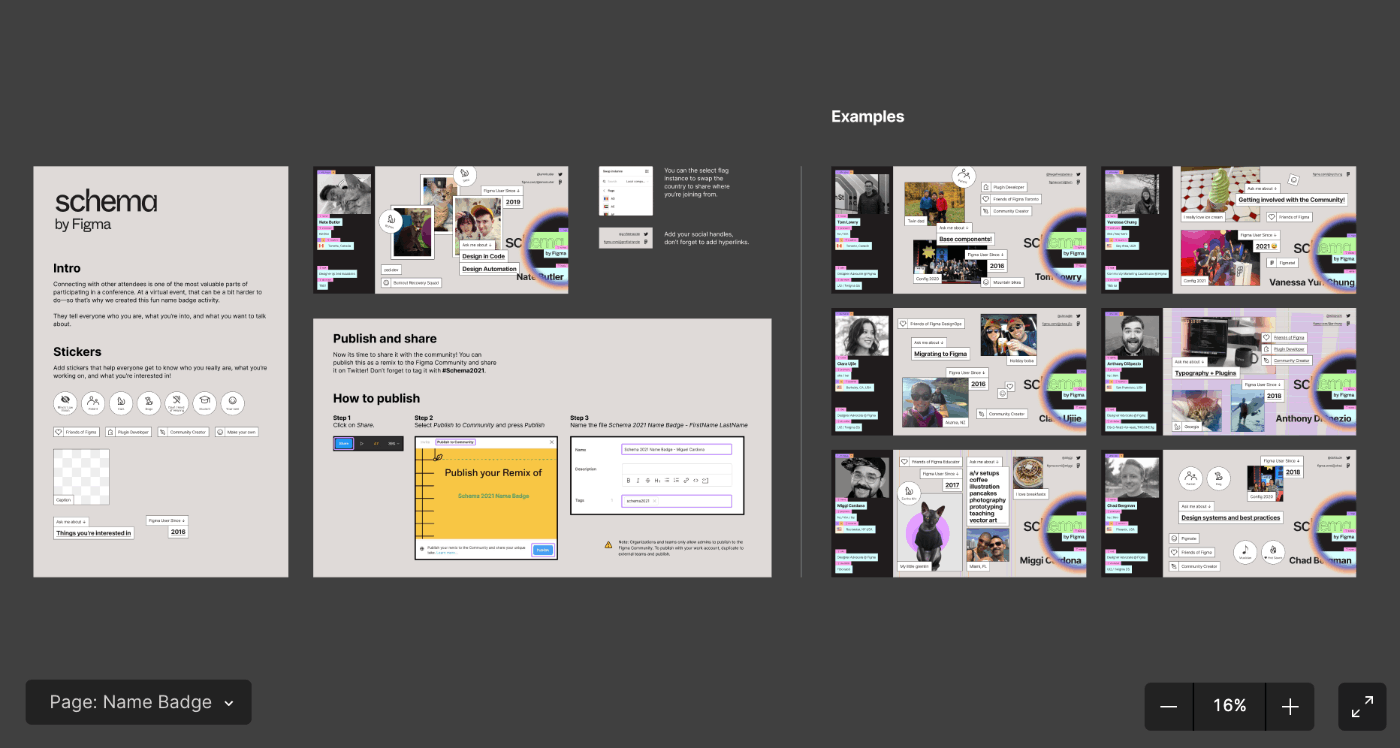Select the Publish and share heading
The width and height of the screenshot is (1400, 748).
(384, 339)
